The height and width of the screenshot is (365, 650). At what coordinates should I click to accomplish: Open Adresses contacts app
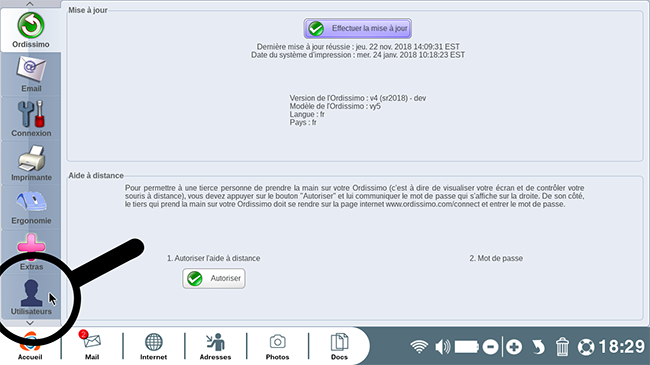pyautogui.click(x=215, y=346)
